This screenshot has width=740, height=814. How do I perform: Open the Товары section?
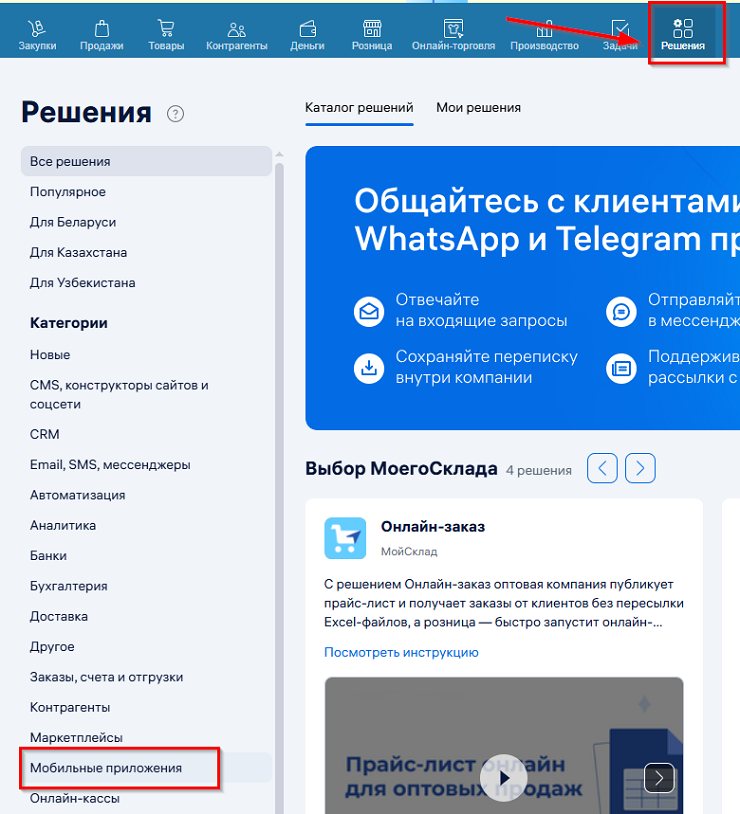click(166, 35)
